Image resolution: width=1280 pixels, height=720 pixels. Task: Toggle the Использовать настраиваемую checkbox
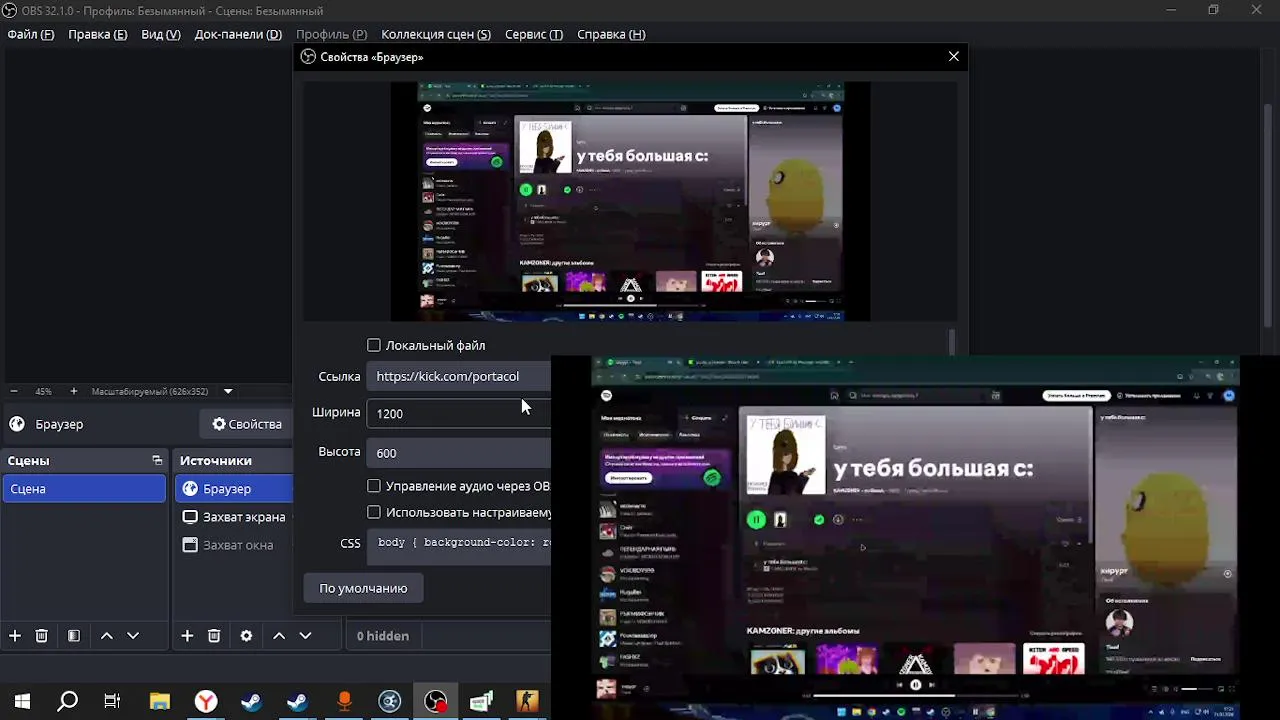pos(374,512)
